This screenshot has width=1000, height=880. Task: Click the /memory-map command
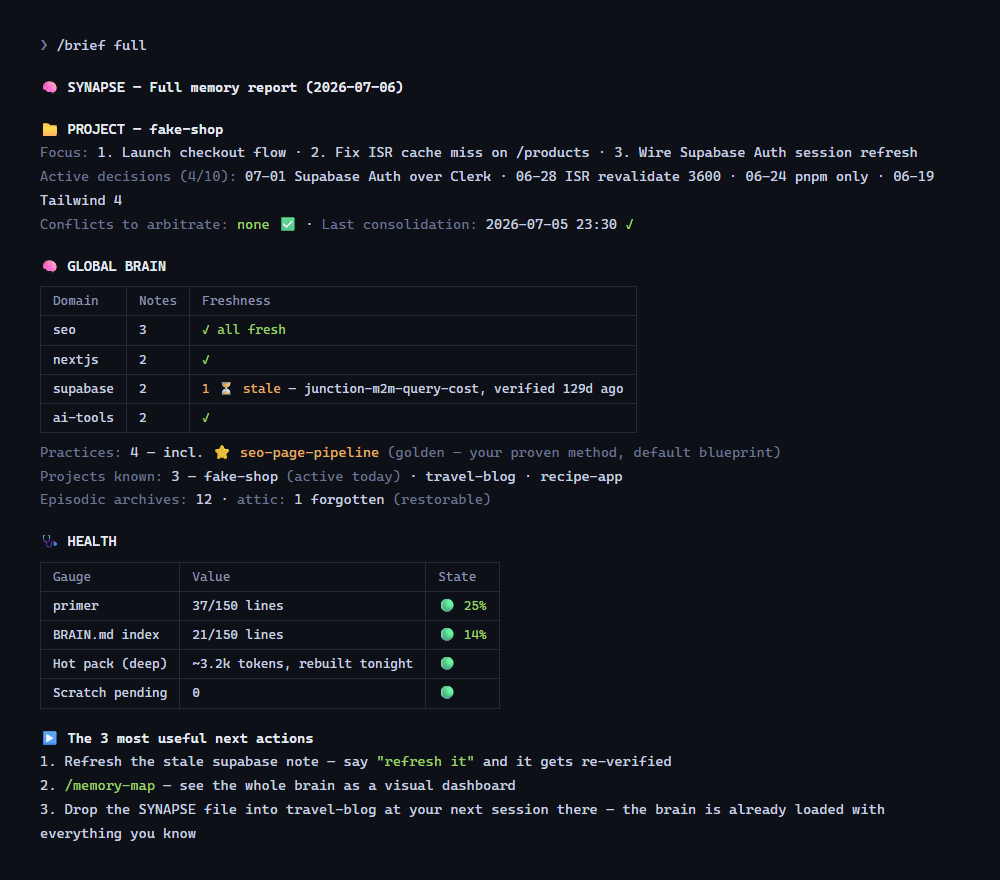[x=110, y=786]
